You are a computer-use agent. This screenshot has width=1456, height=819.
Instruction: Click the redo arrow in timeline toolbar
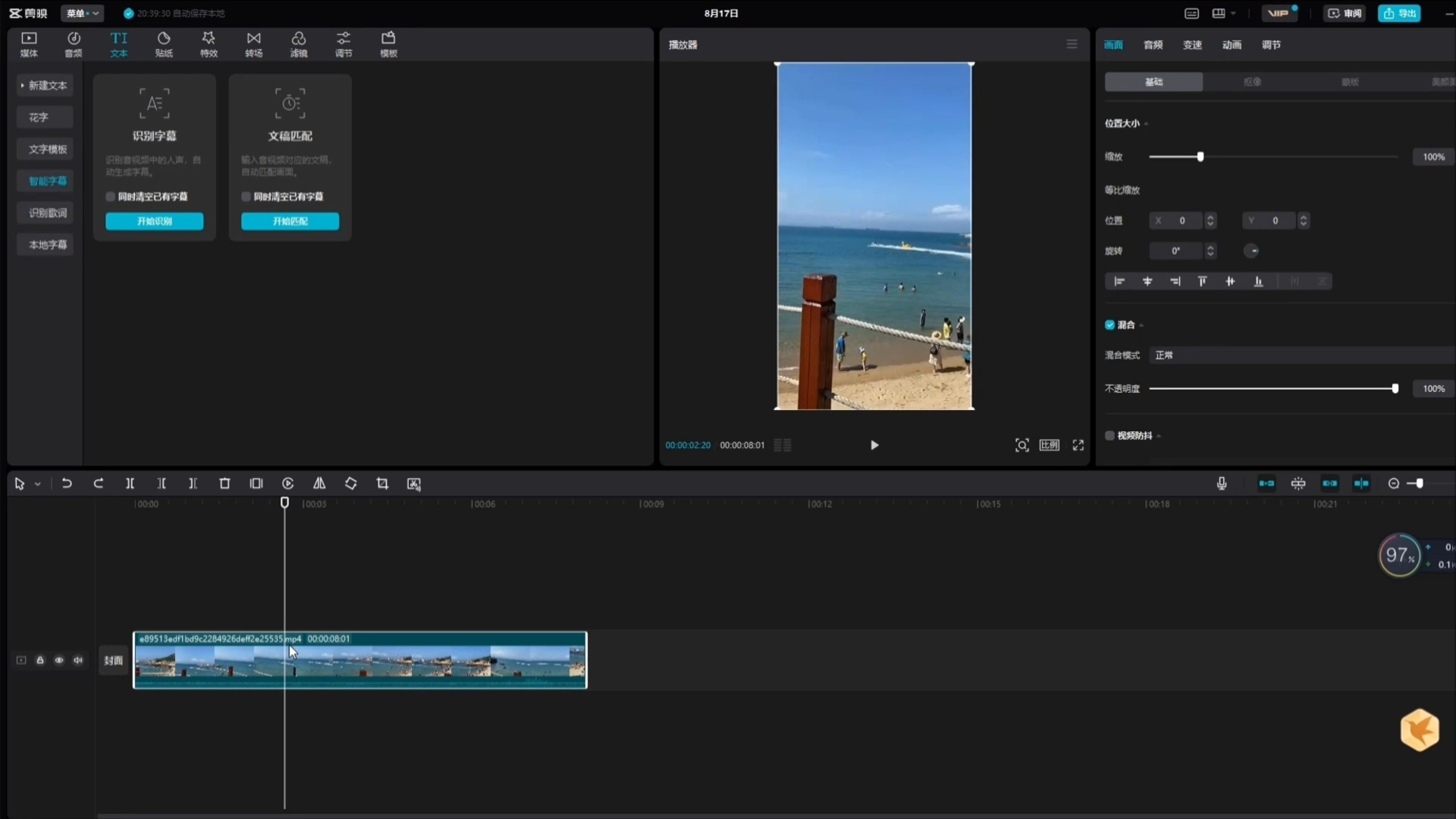(x=98, y=483)
